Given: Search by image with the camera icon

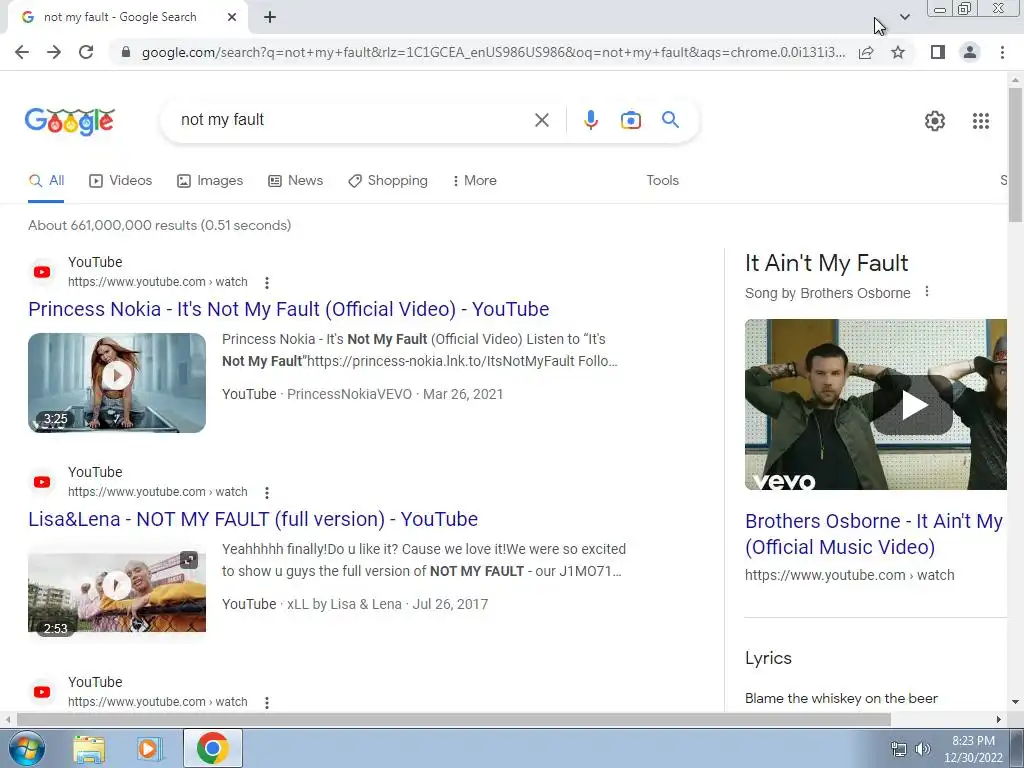Looking at the screenshot, I should [630, 120].
